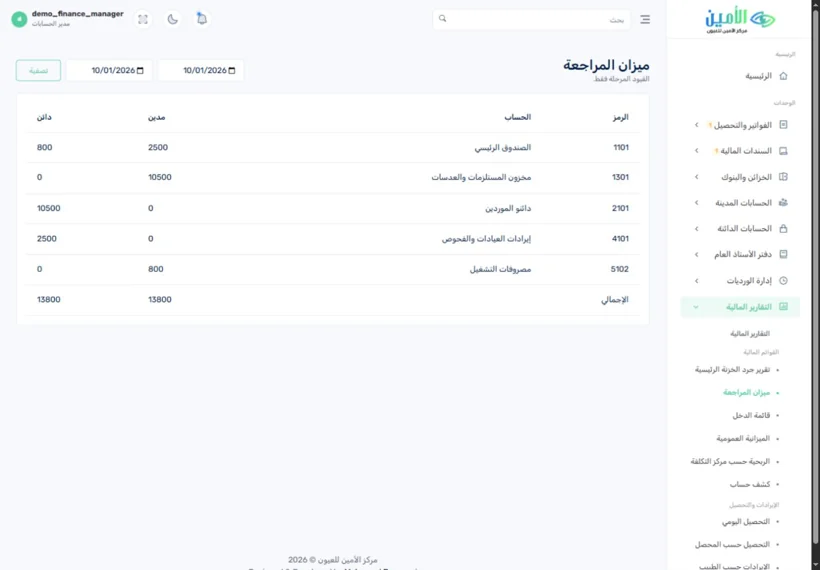Click the search magnifier icon
The image size is (820, 570).
coord(442,19)
